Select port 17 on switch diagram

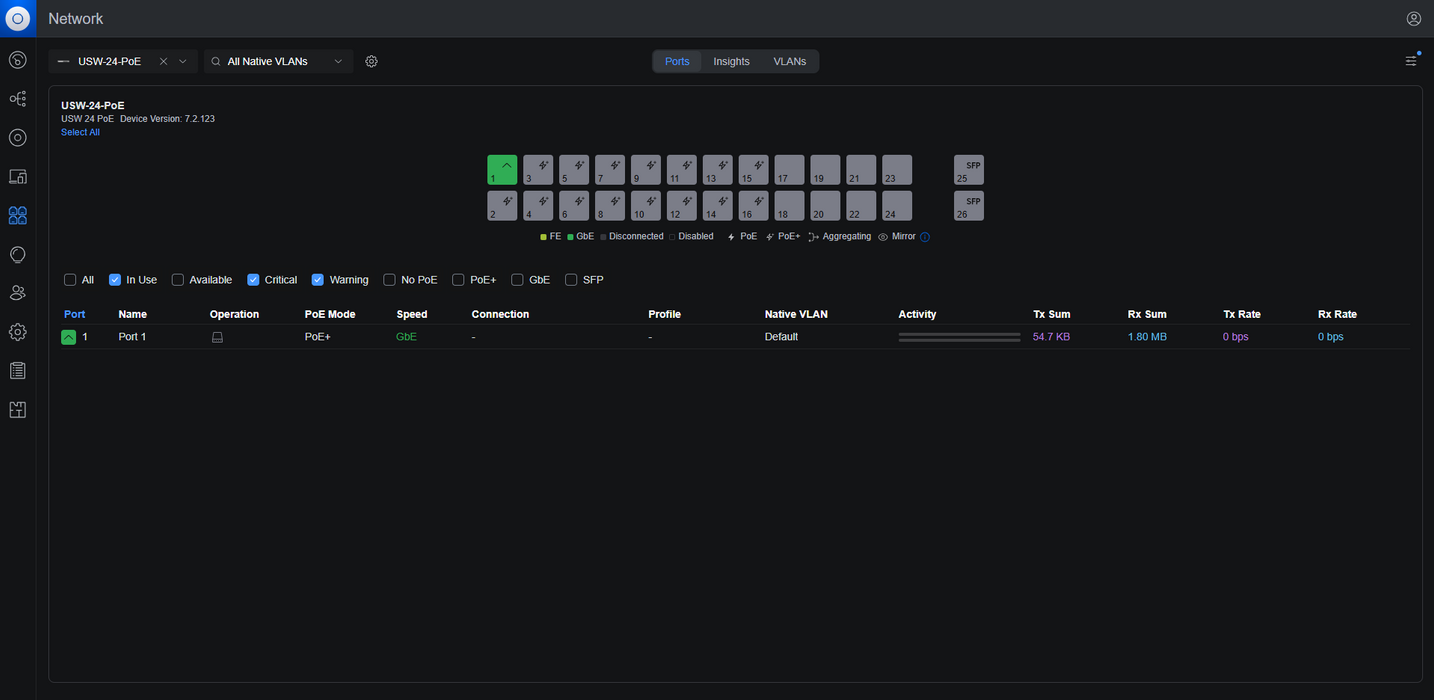tap(790, 170)
